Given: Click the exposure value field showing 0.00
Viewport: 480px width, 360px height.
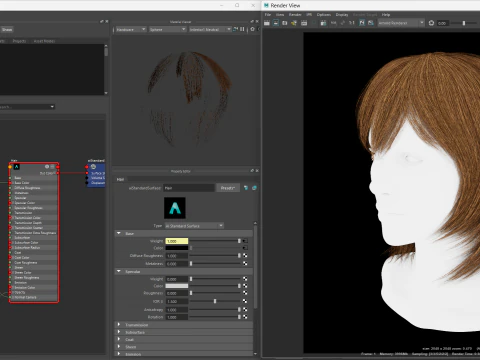Looking at the screenshot, I should point(442,23).
